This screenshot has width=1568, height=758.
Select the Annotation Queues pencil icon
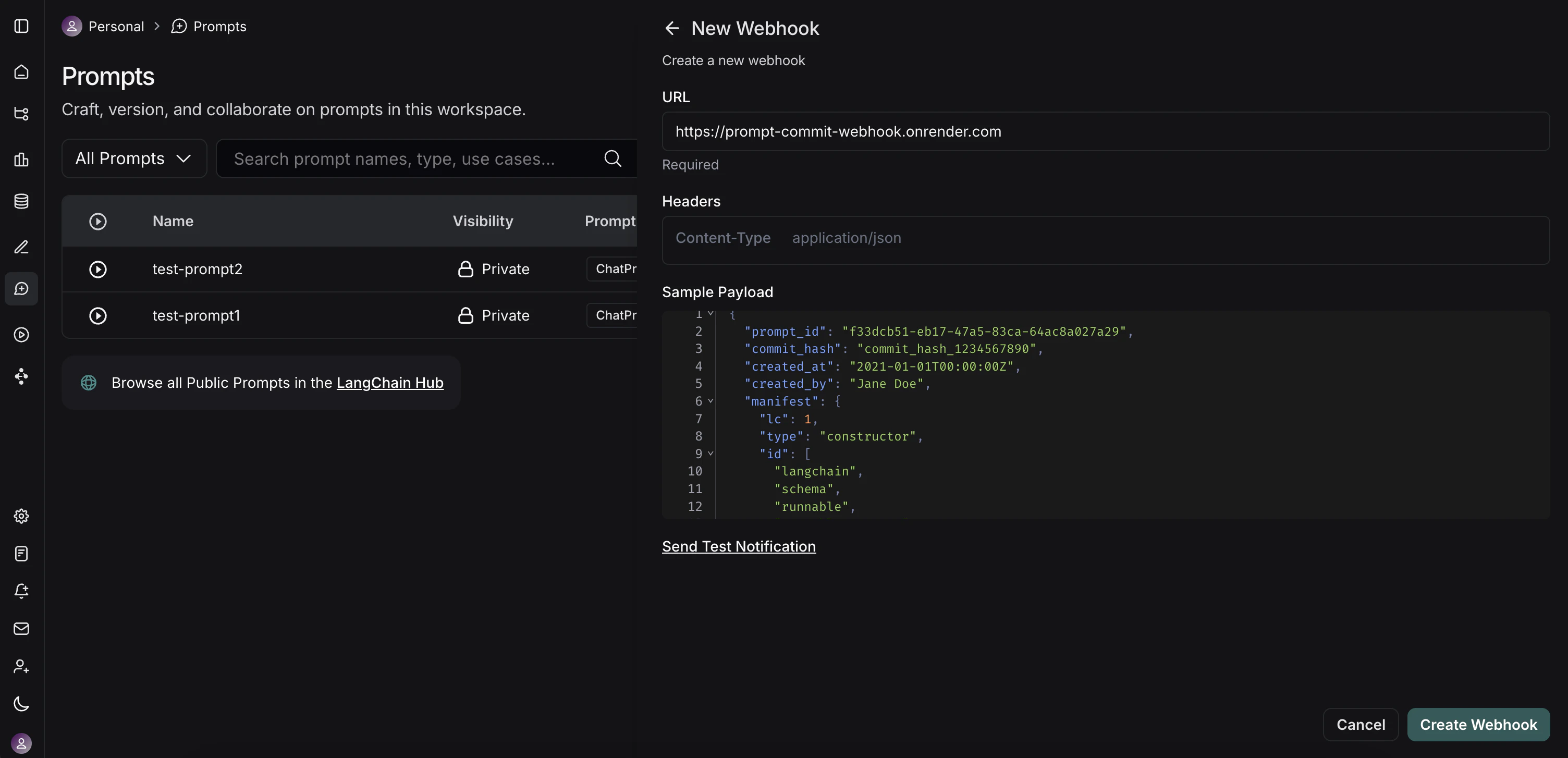coord(22,247)
